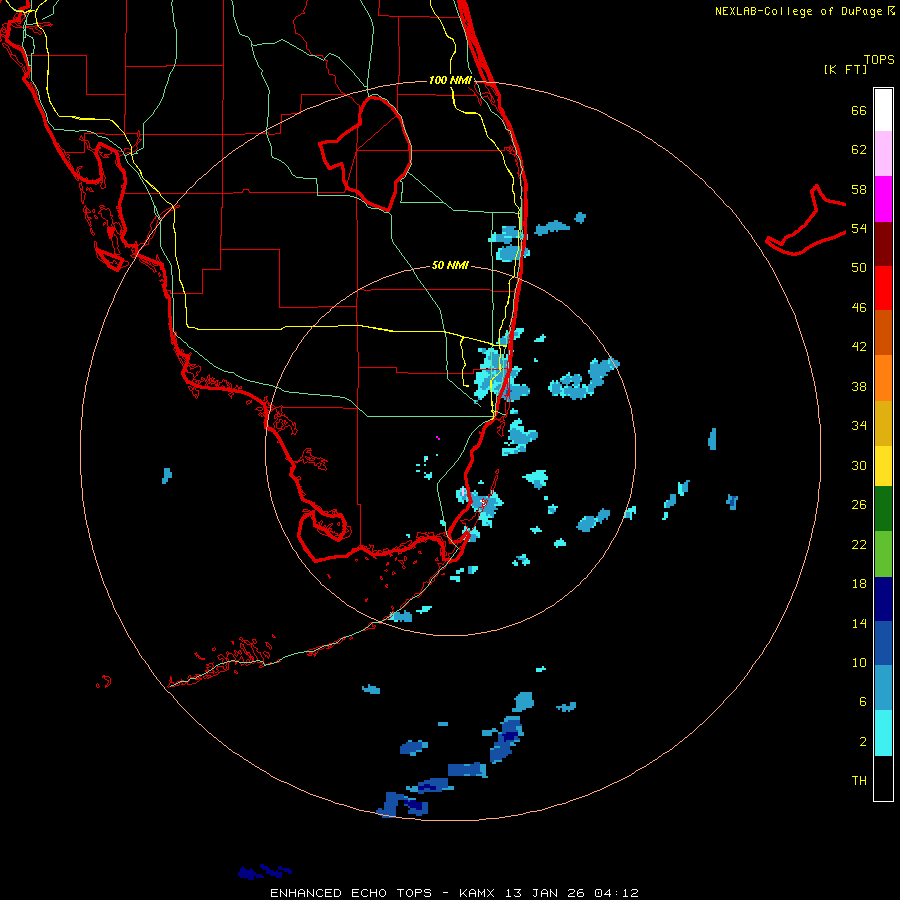Click the 22 legend value
This screenshot has width=900, height=900.
859,544
